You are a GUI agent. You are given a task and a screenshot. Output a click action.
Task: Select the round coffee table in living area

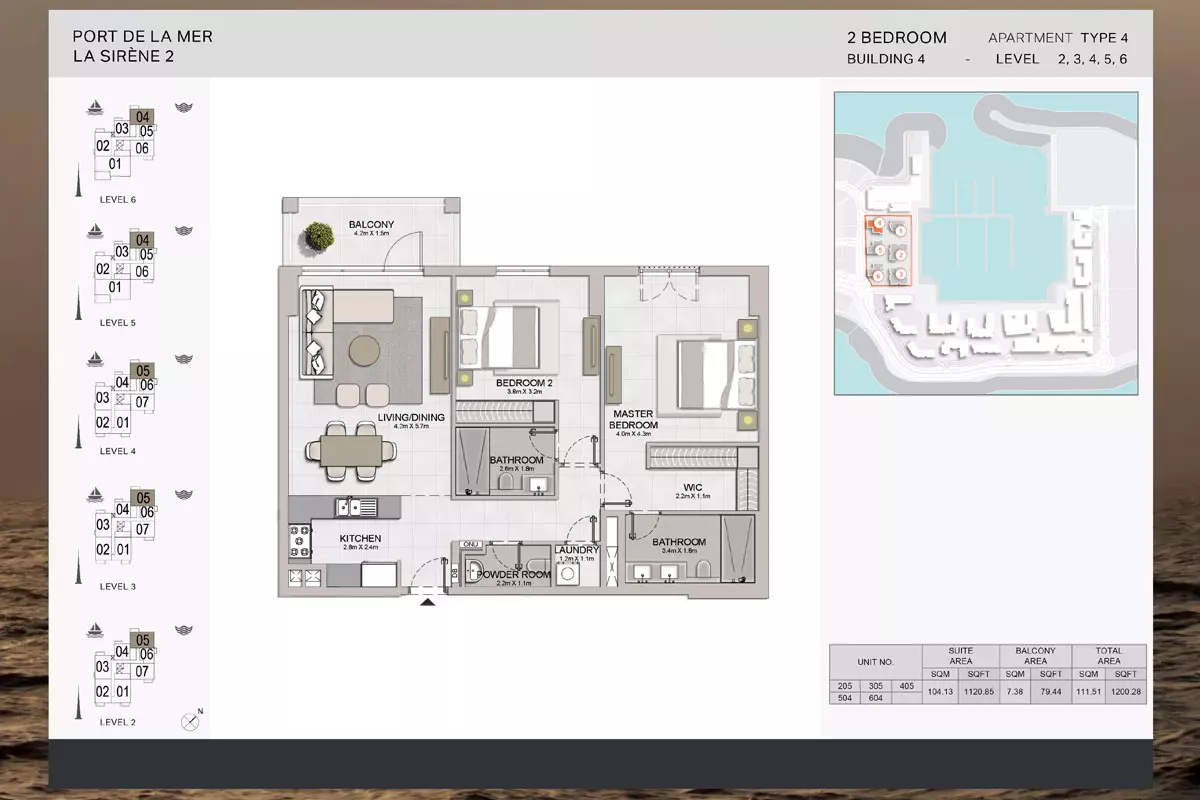click(363, 349)
